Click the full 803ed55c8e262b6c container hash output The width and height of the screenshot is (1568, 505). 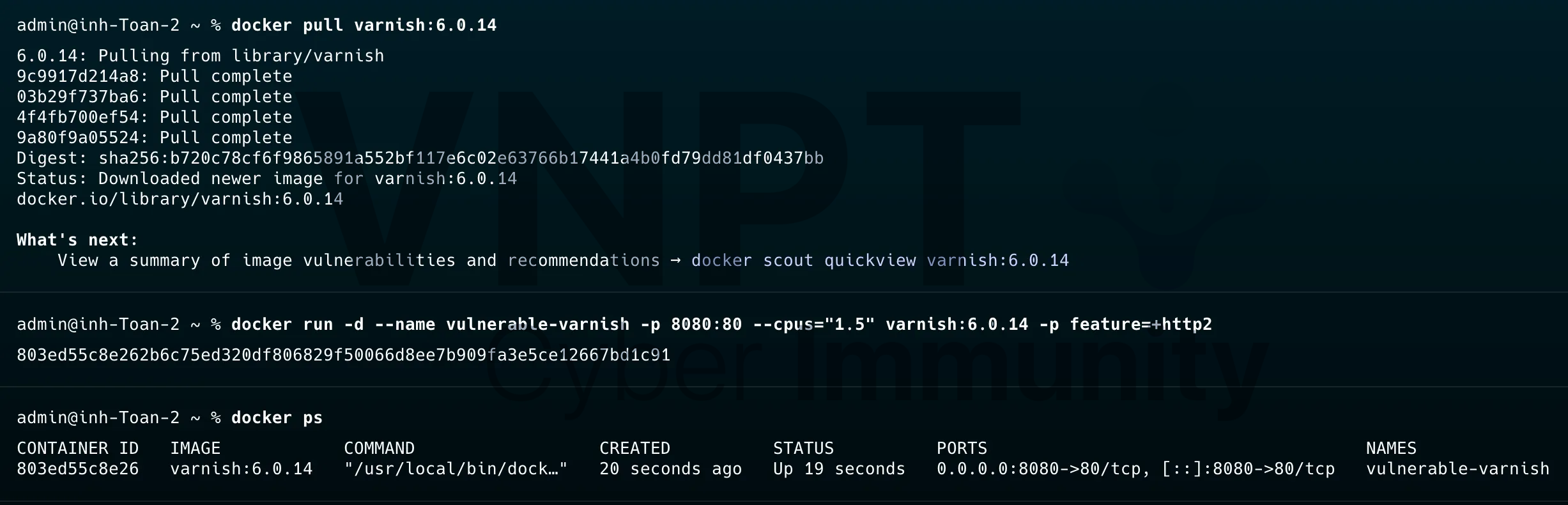click(x=343, y=355)
